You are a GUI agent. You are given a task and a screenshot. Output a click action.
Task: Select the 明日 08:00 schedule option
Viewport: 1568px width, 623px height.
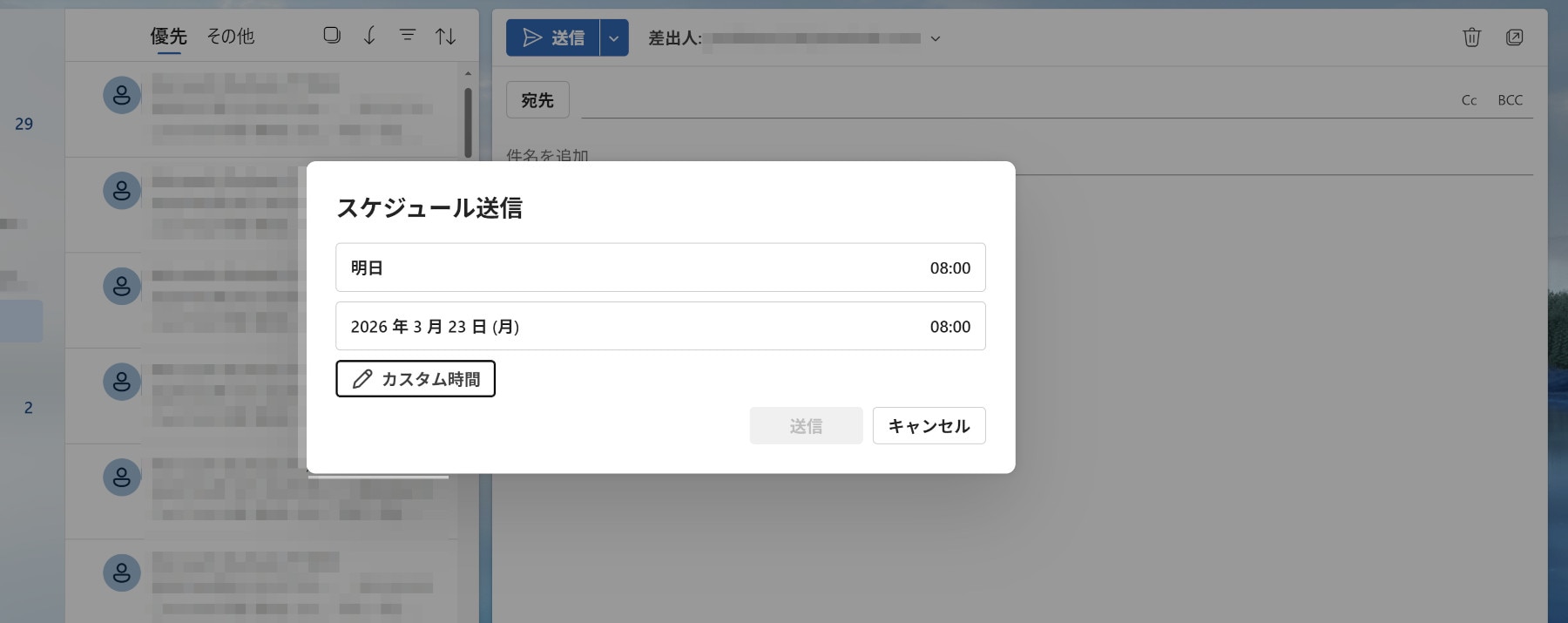(x=660, y=267)
